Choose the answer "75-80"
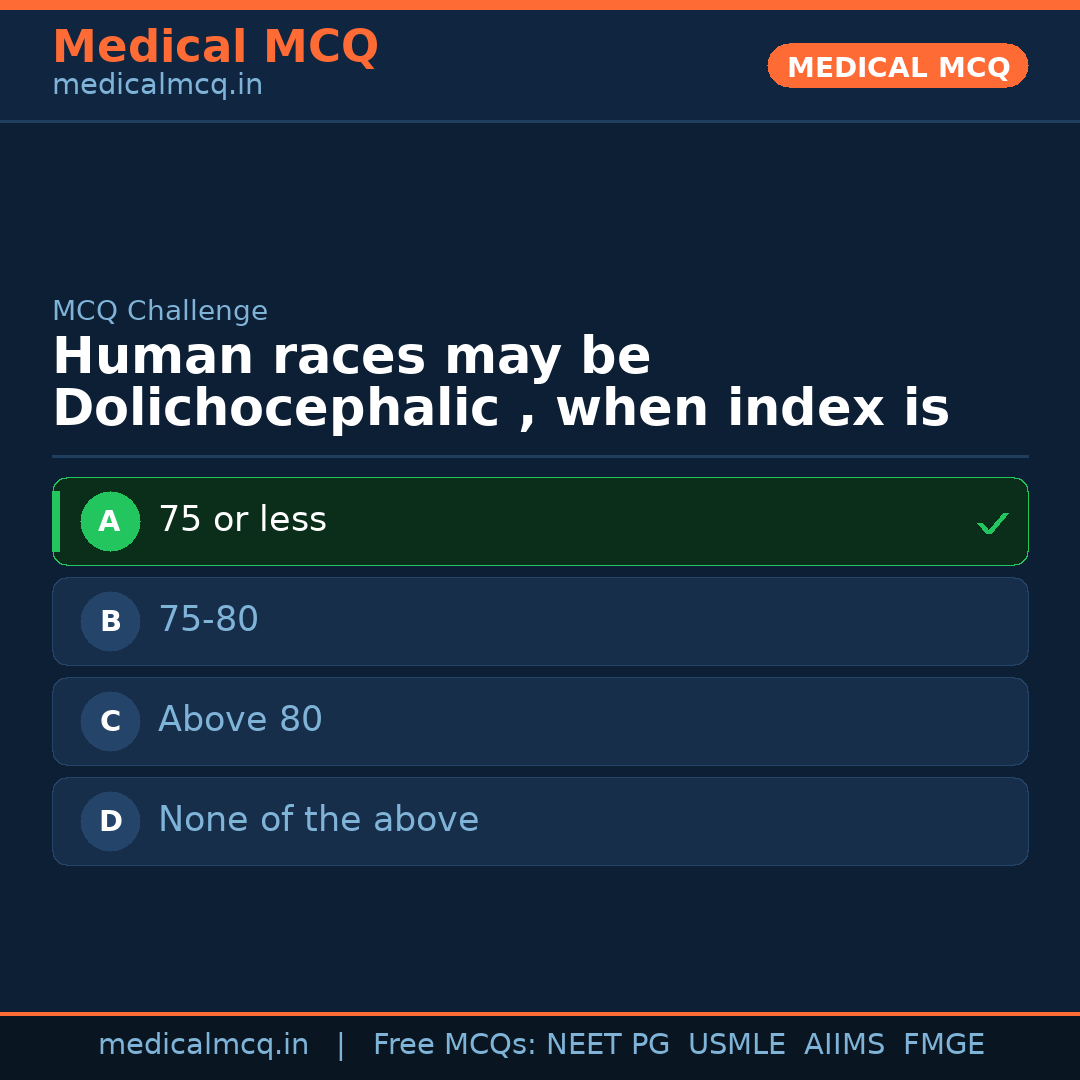This screenshot has height=1080, width=1080. (208, 620)
